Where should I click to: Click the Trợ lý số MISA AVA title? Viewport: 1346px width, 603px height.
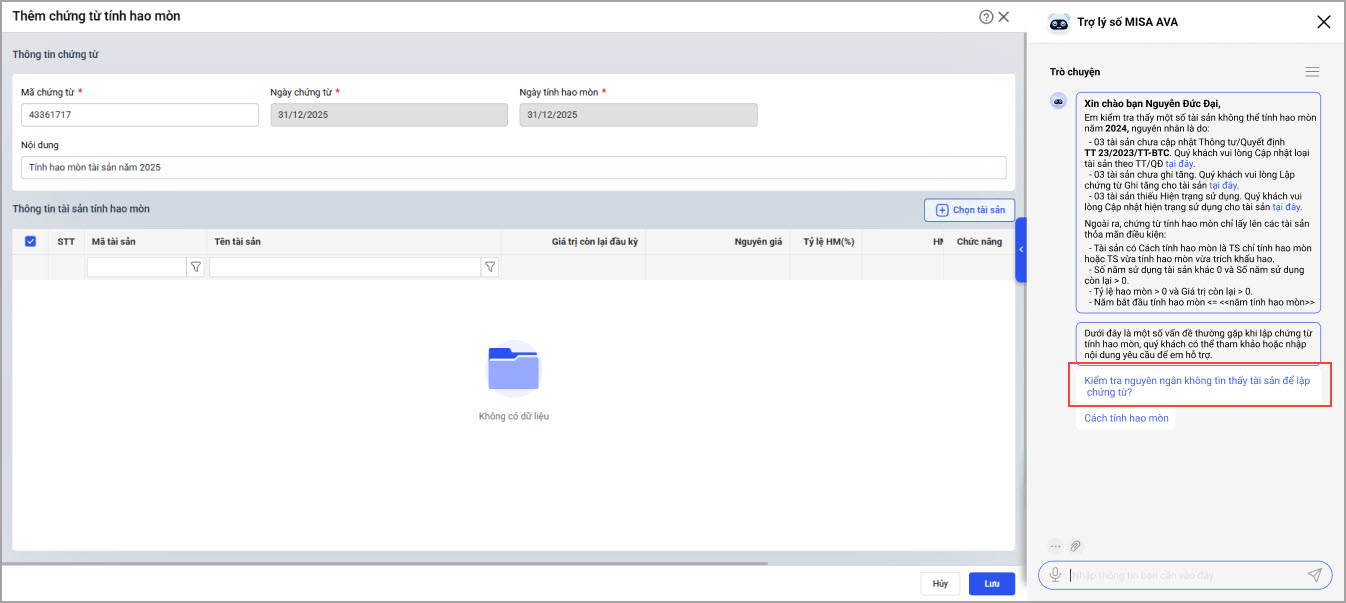coord(1127,22)
